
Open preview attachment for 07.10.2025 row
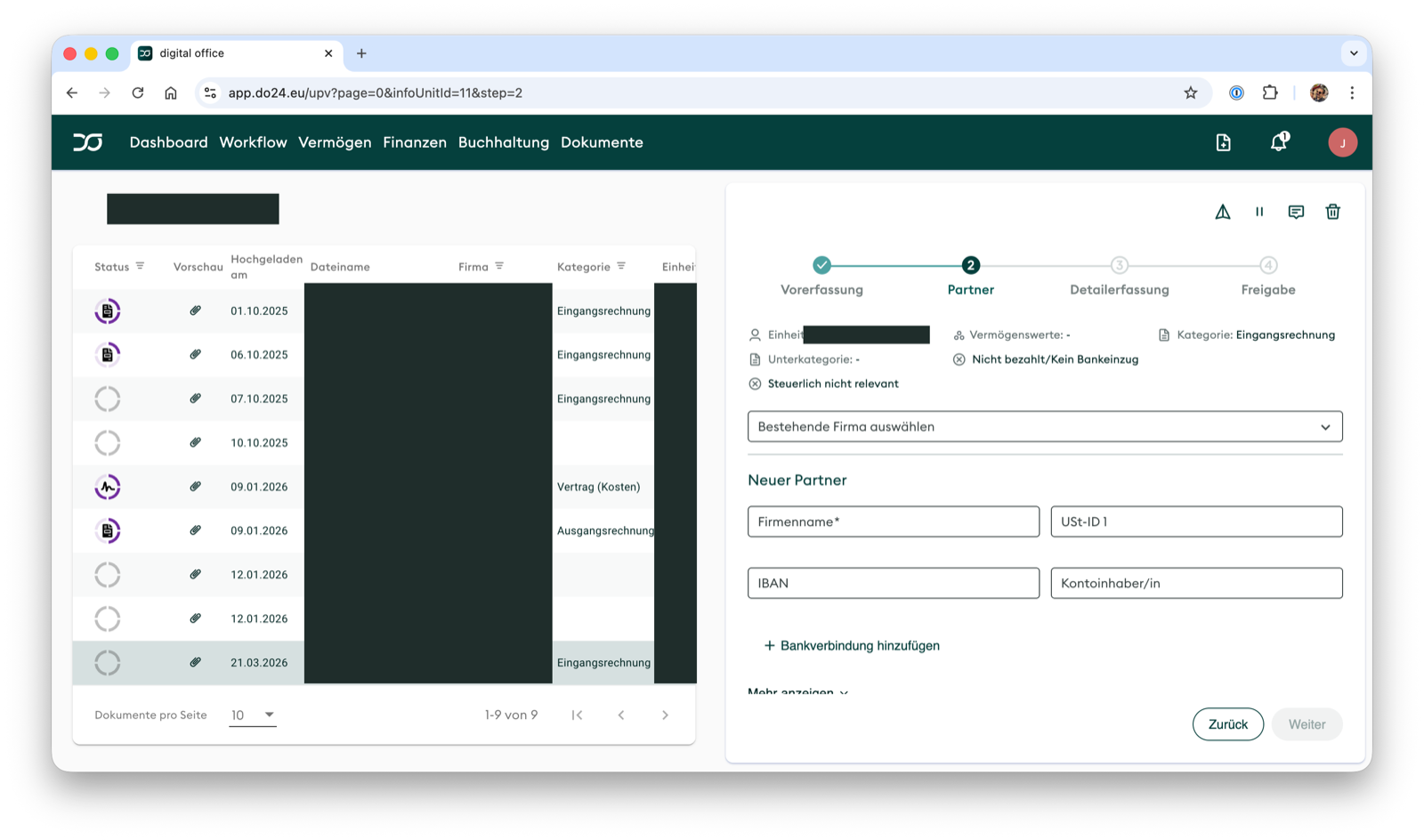click(x=195, y=399)
